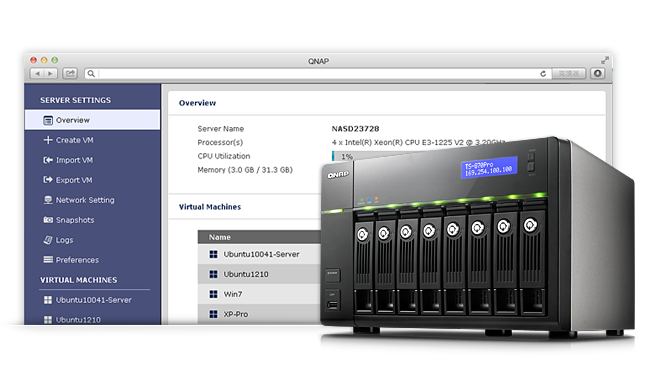This screenshot has width=650, height=370.
Task: Click the Server Name label
Action: click(221, 129)
